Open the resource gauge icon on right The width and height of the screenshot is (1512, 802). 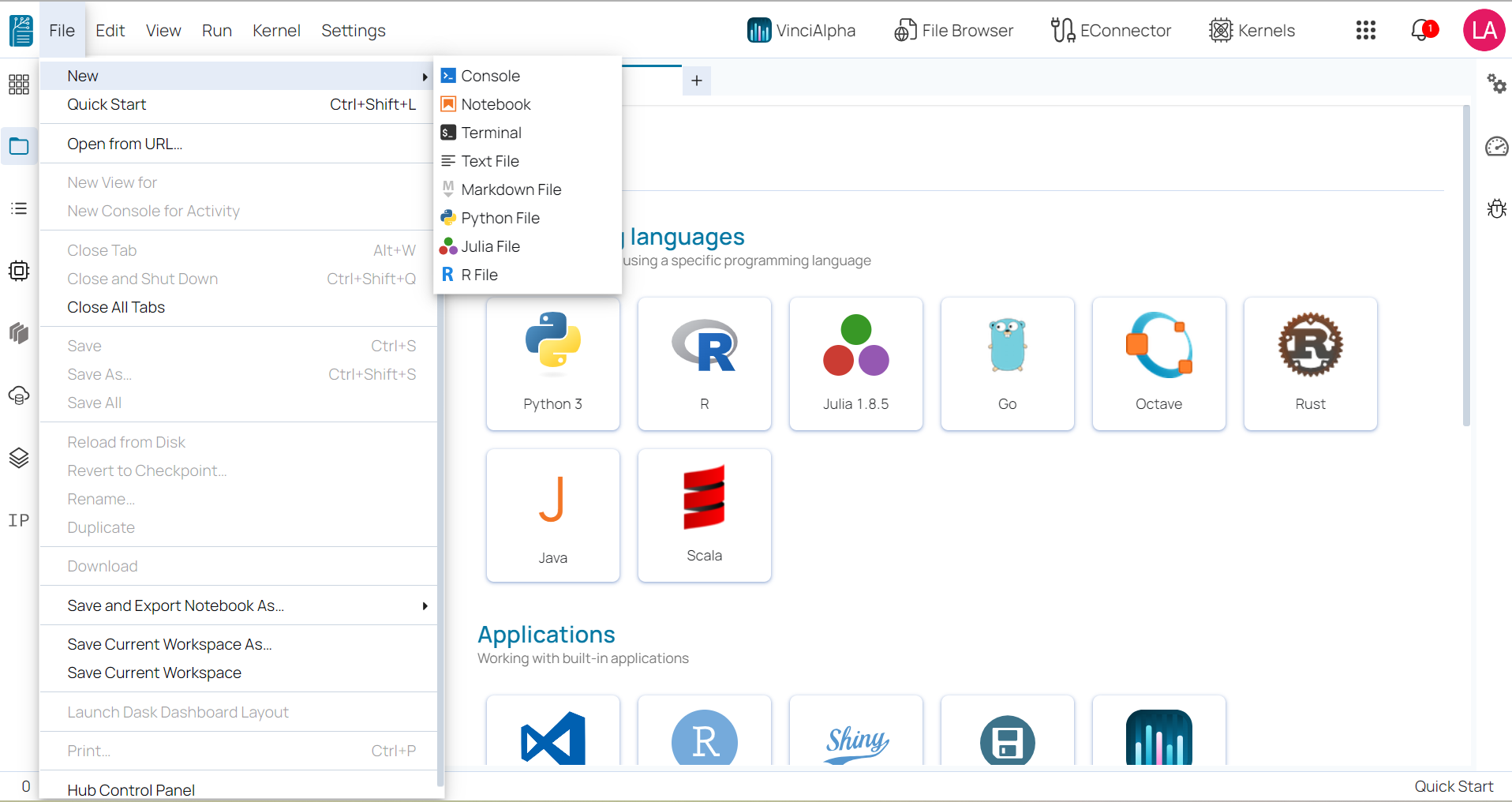pos(1496,146)
